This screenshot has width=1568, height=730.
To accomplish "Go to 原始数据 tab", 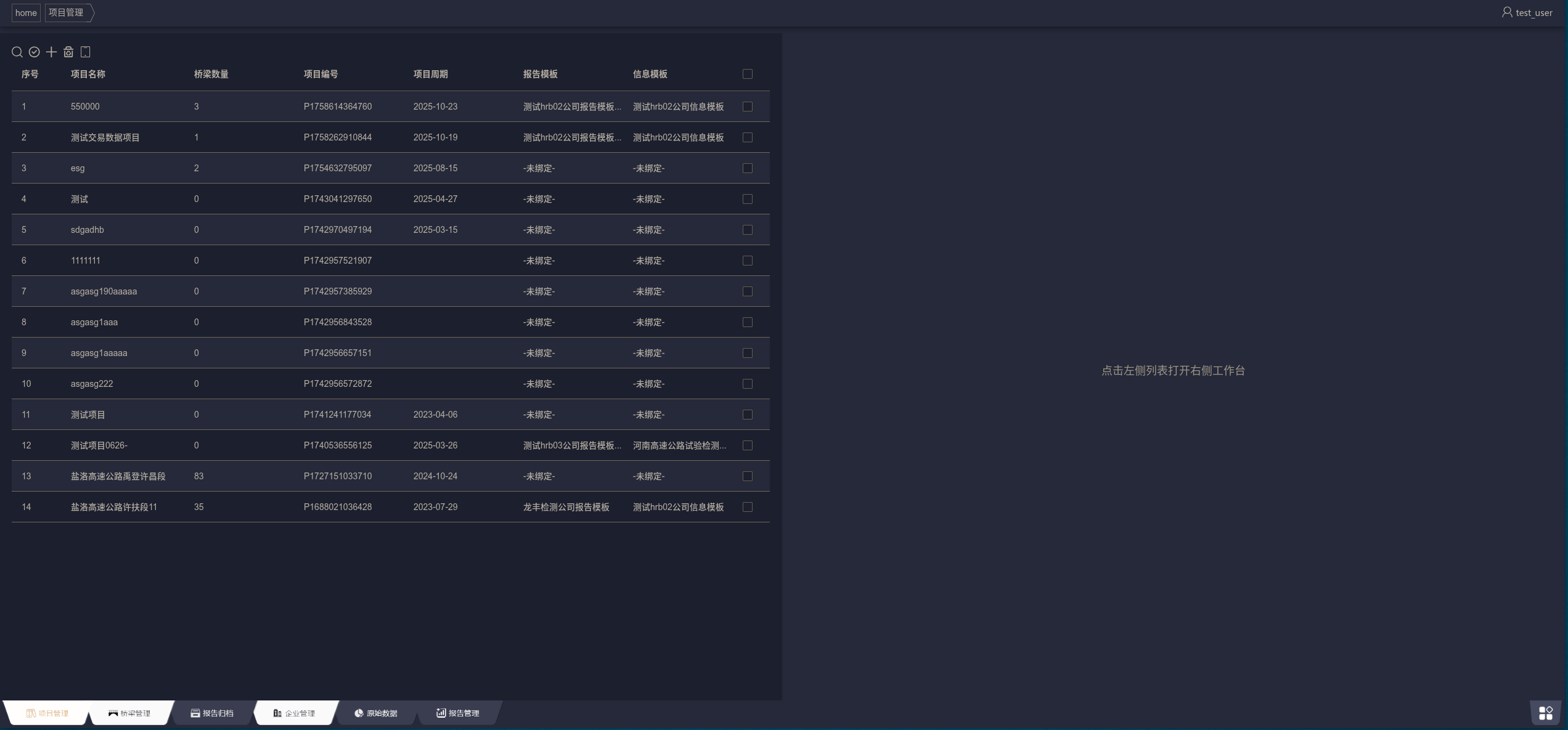I will click(376, 713).
